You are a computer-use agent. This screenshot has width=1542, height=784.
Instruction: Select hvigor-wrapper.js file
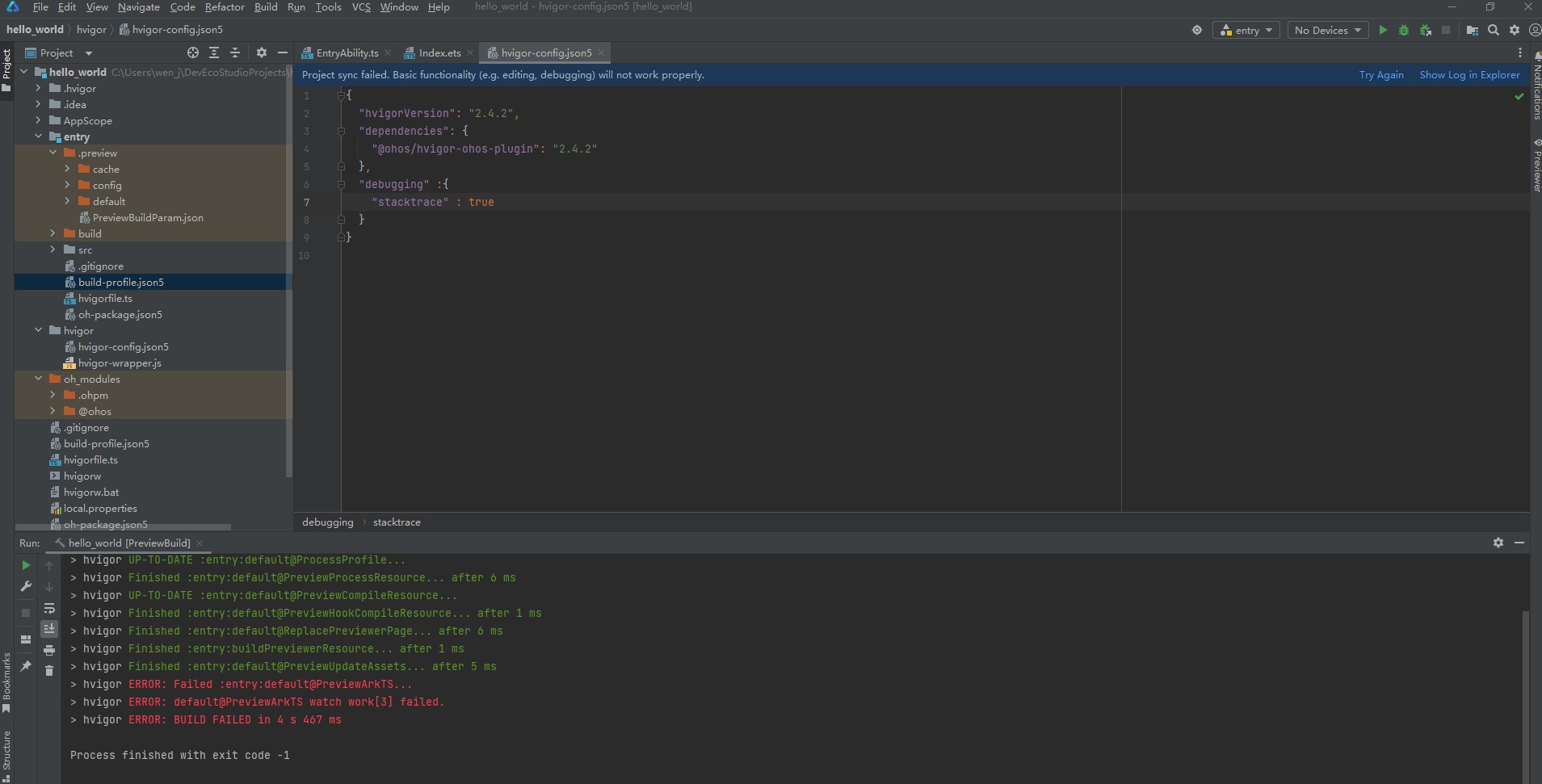coord(120,363)
